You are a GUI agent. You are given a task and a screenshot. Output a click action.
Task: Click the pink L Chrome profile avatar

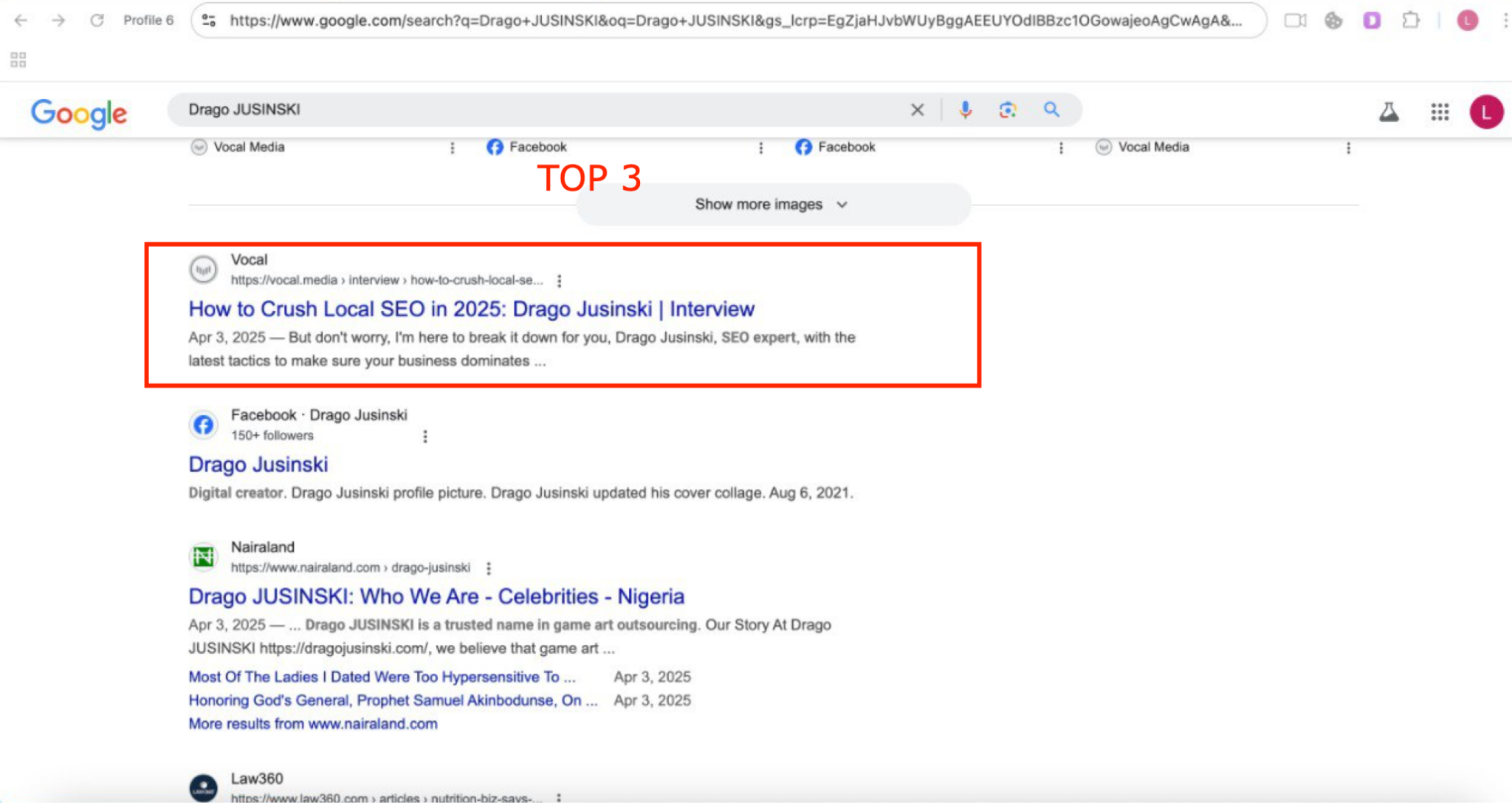[1467, 21]
